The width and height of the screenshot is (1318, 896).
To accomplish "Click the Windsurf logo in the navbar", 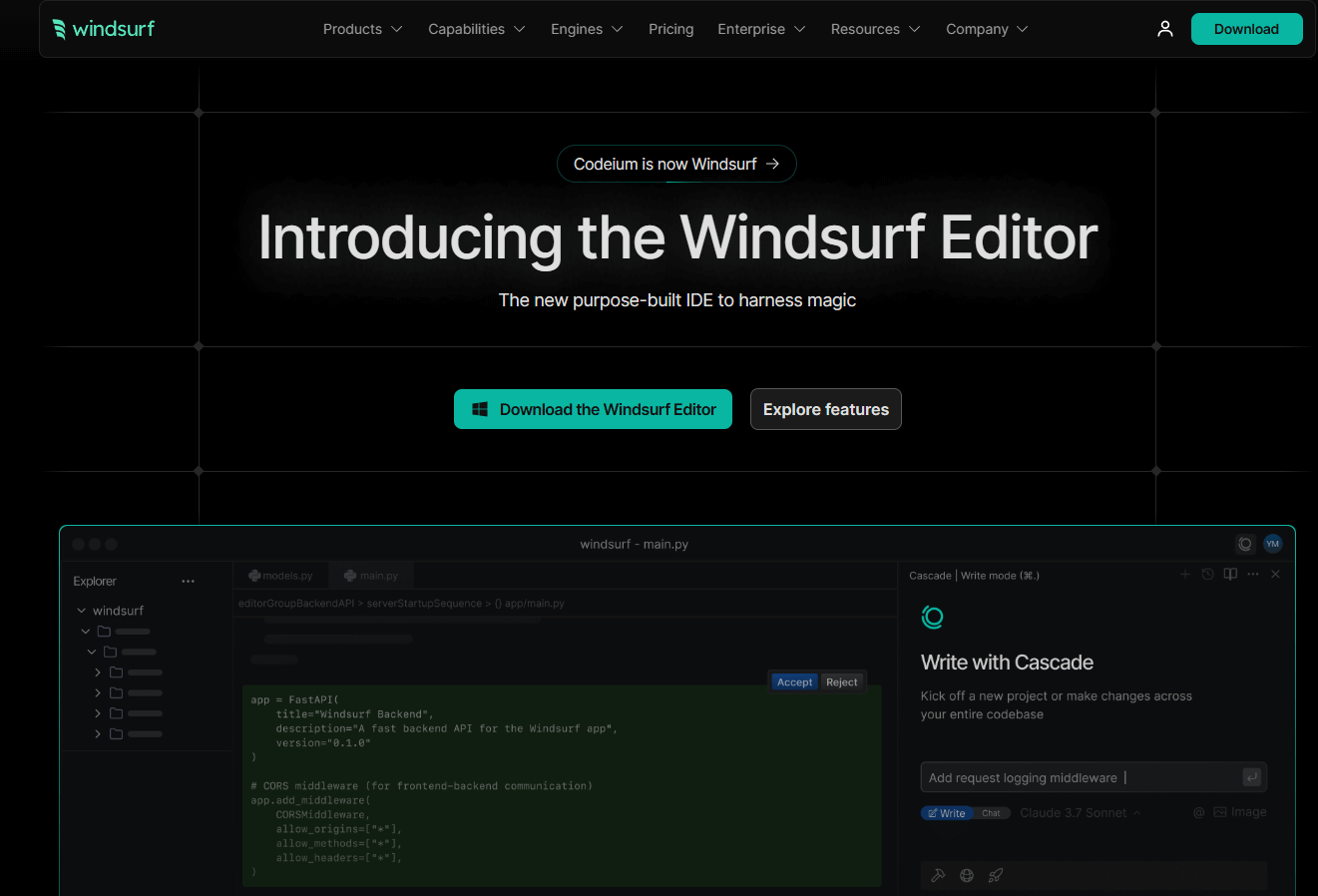I will (x=104, y=29).
